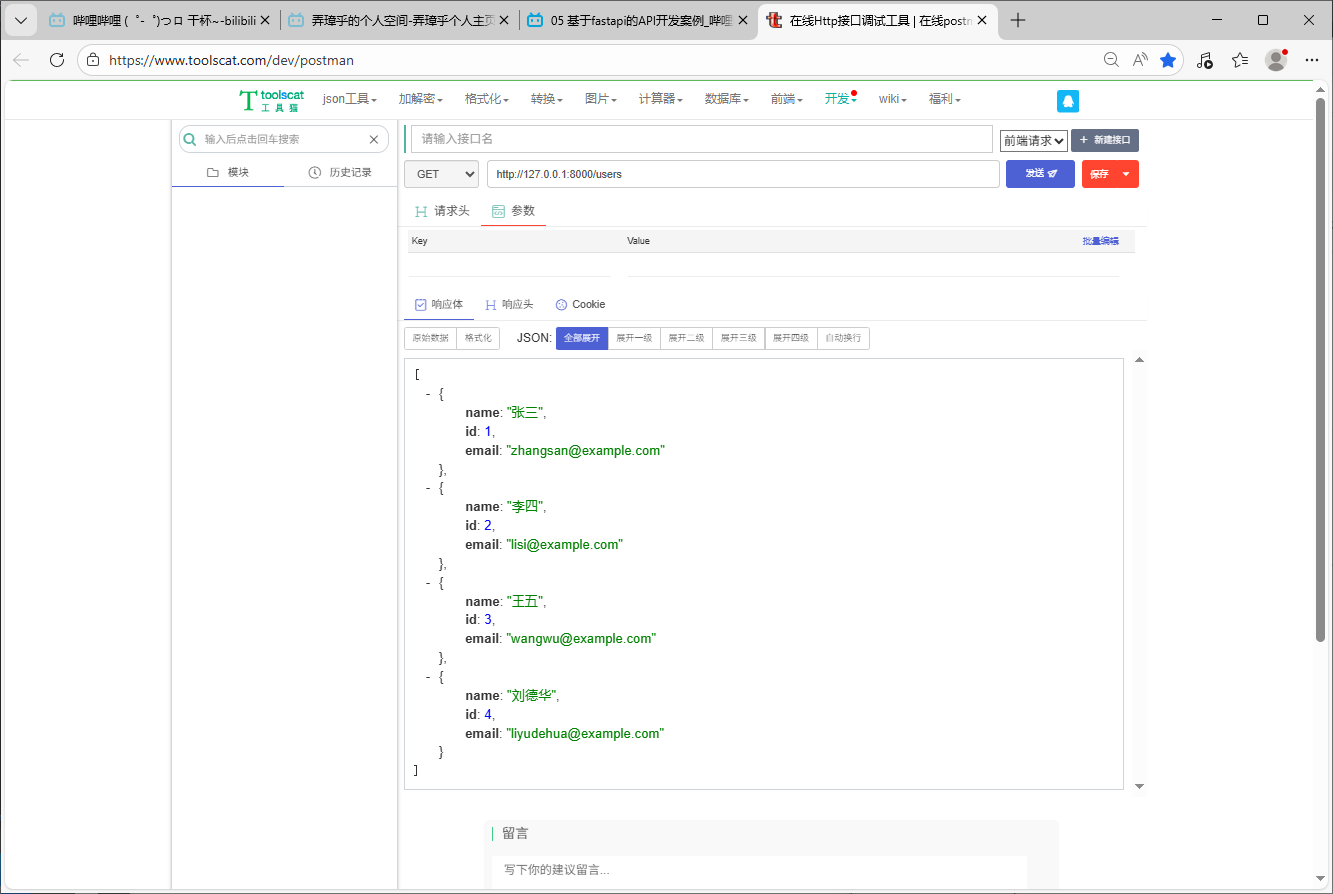The image size is (1333, 894).
Task: Click the blue favorites star icon
Action: 1168,60
